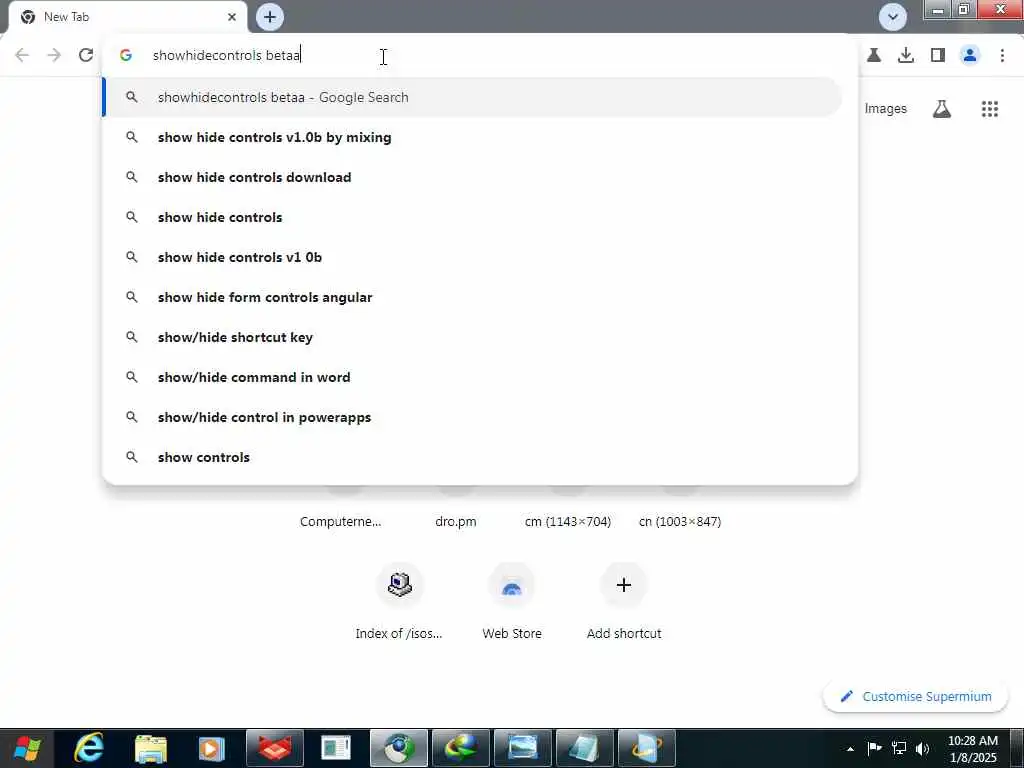The width and height of the screenshot is (1024, 768).
Task: Open the downloads toolbar icon
Action: tap(906, 56)
